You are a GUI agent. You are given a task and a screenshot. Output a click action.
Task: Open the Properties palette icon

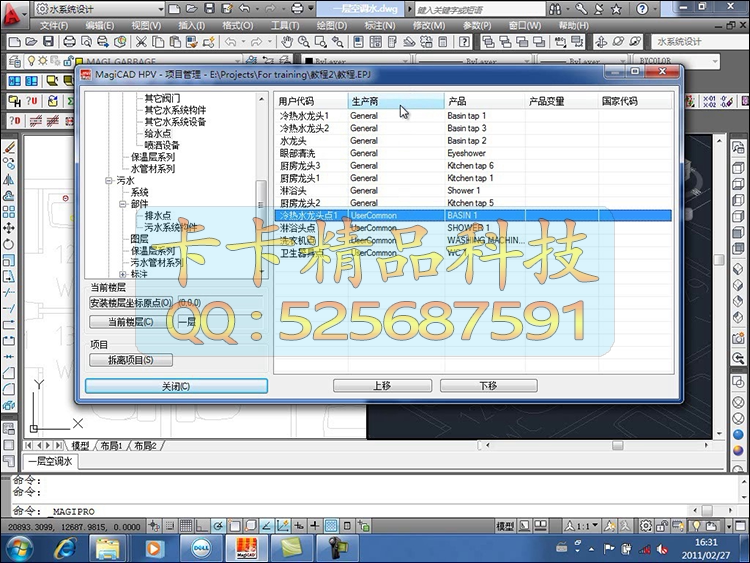click(359, 42)
